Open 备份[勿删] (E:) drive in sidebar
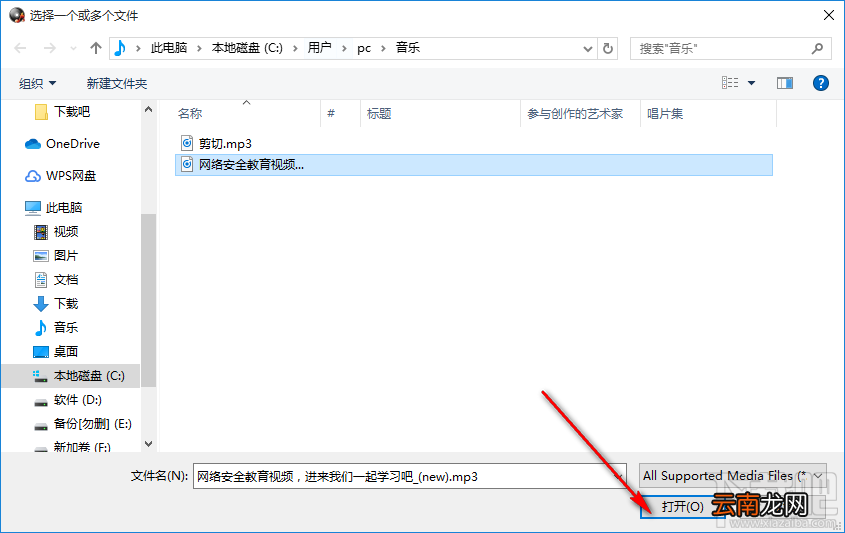Screen dimensions: 845x533 [92, 424]
